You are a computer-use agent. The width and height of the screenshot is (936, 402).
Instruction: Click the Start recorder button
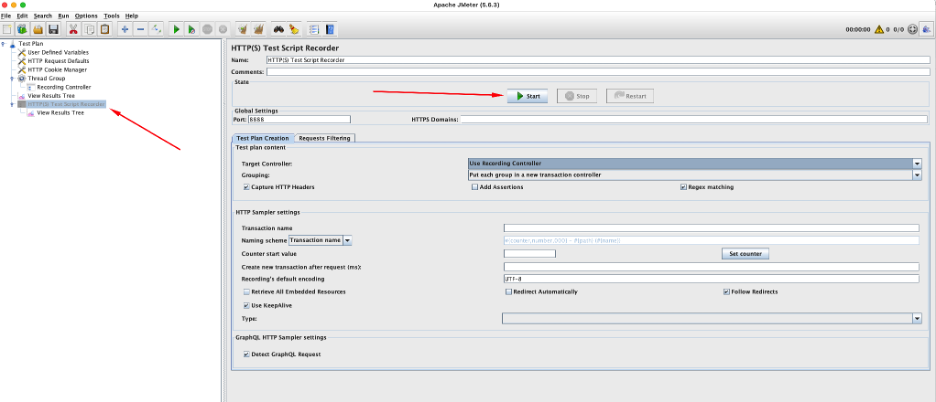528,96
